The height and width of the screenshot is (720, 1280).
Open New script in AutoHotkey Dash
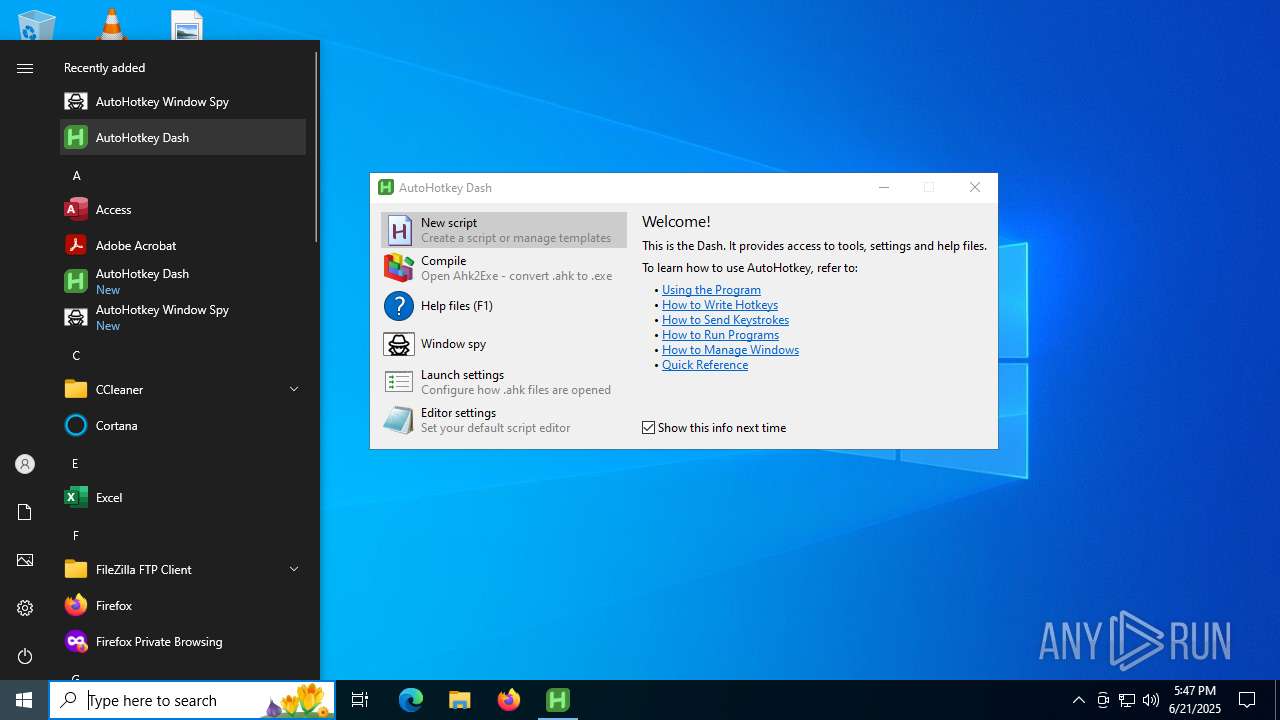504,230
